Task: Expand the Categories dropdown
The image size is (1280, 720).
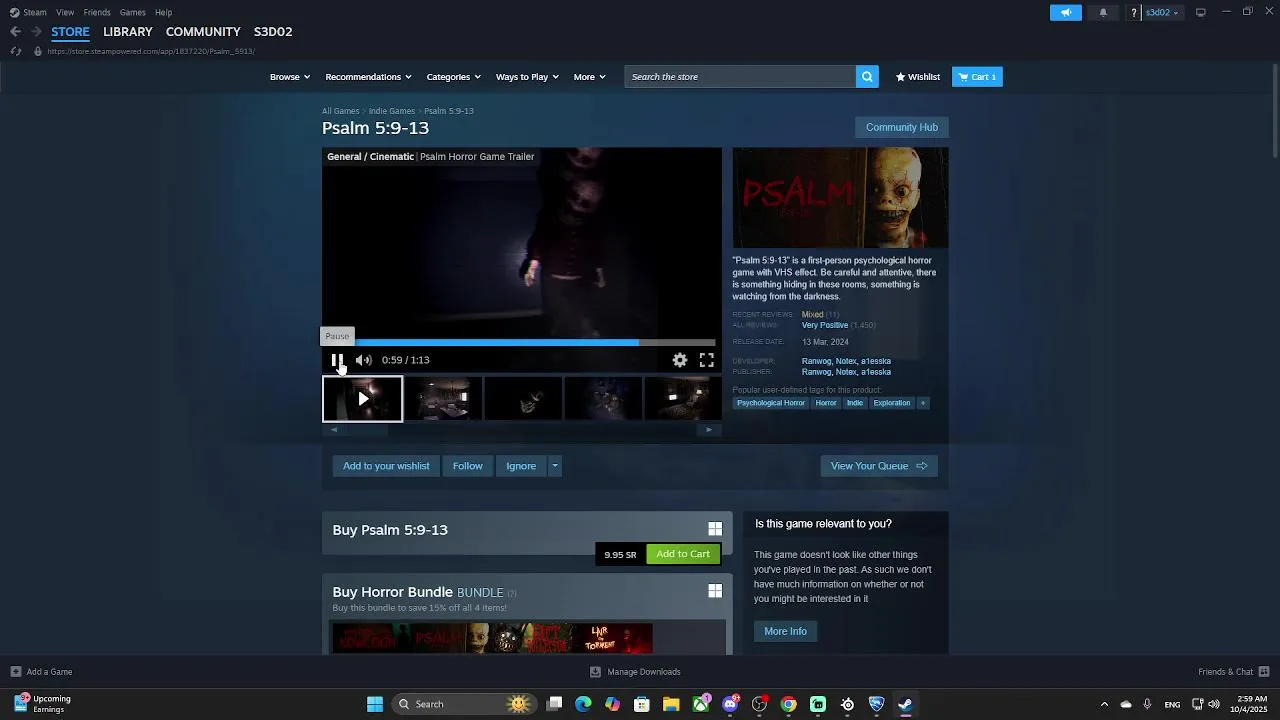Action: point(454,77)
